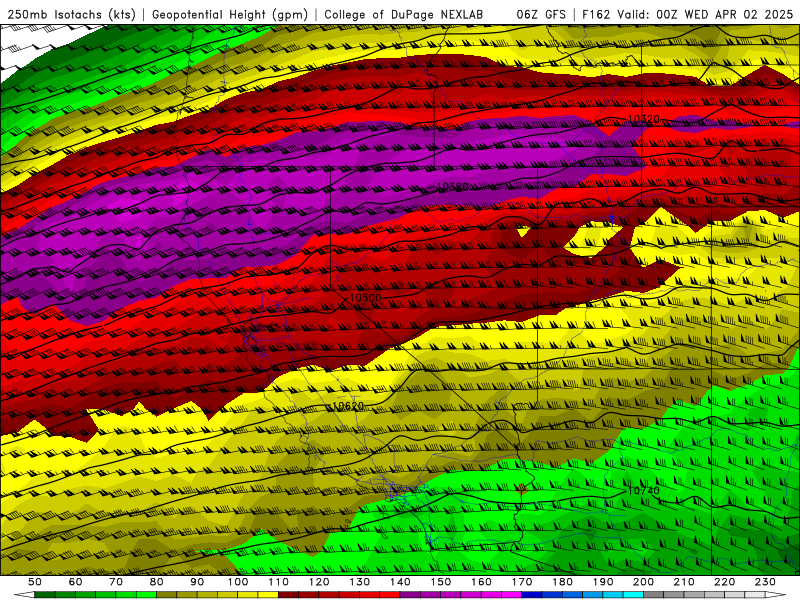Click the '250mb Isotachs (kts)' title text
Screen dimensions: 800x600
point(72,15)
